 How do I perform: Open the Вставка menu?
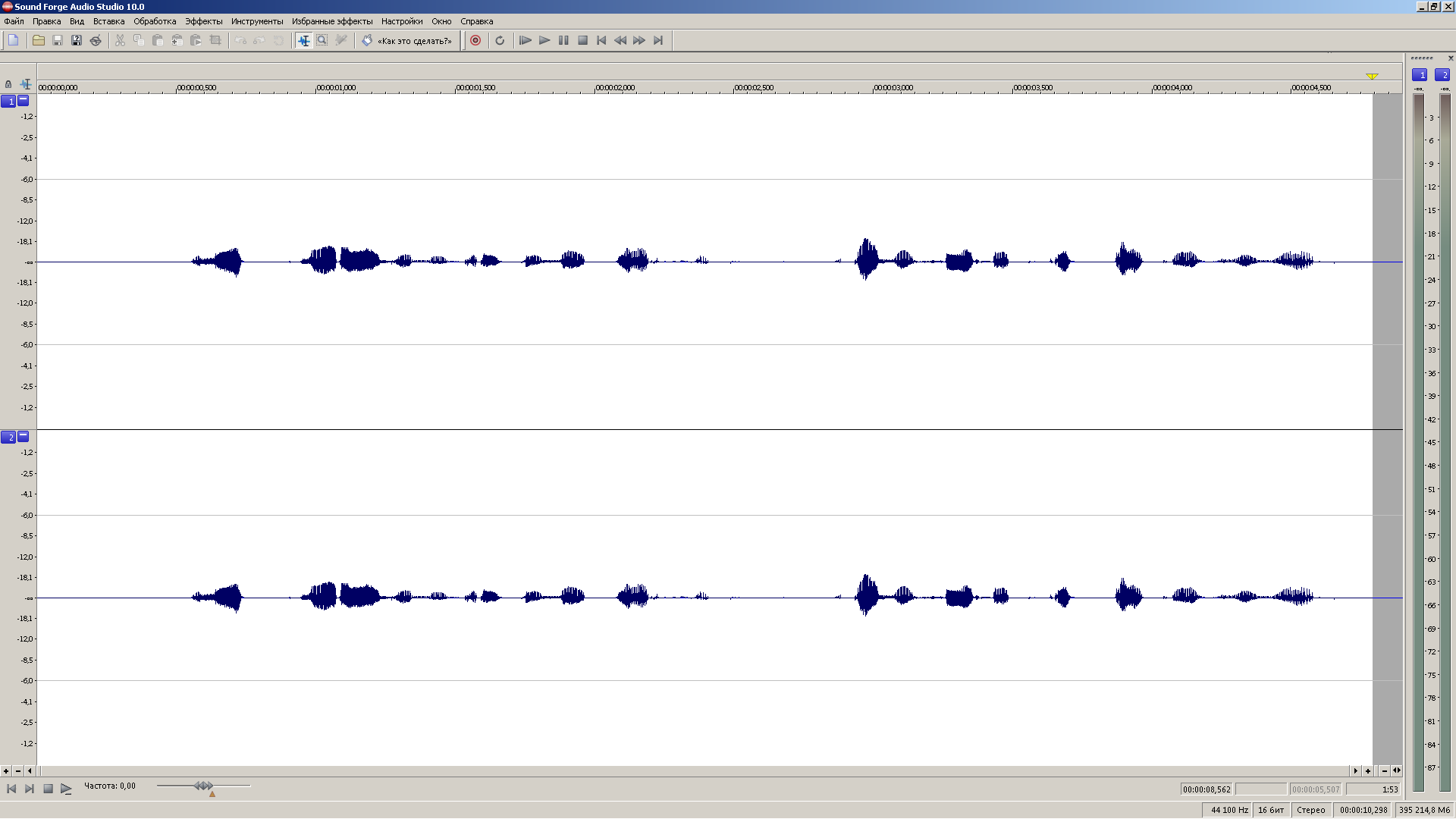[108, 21]
